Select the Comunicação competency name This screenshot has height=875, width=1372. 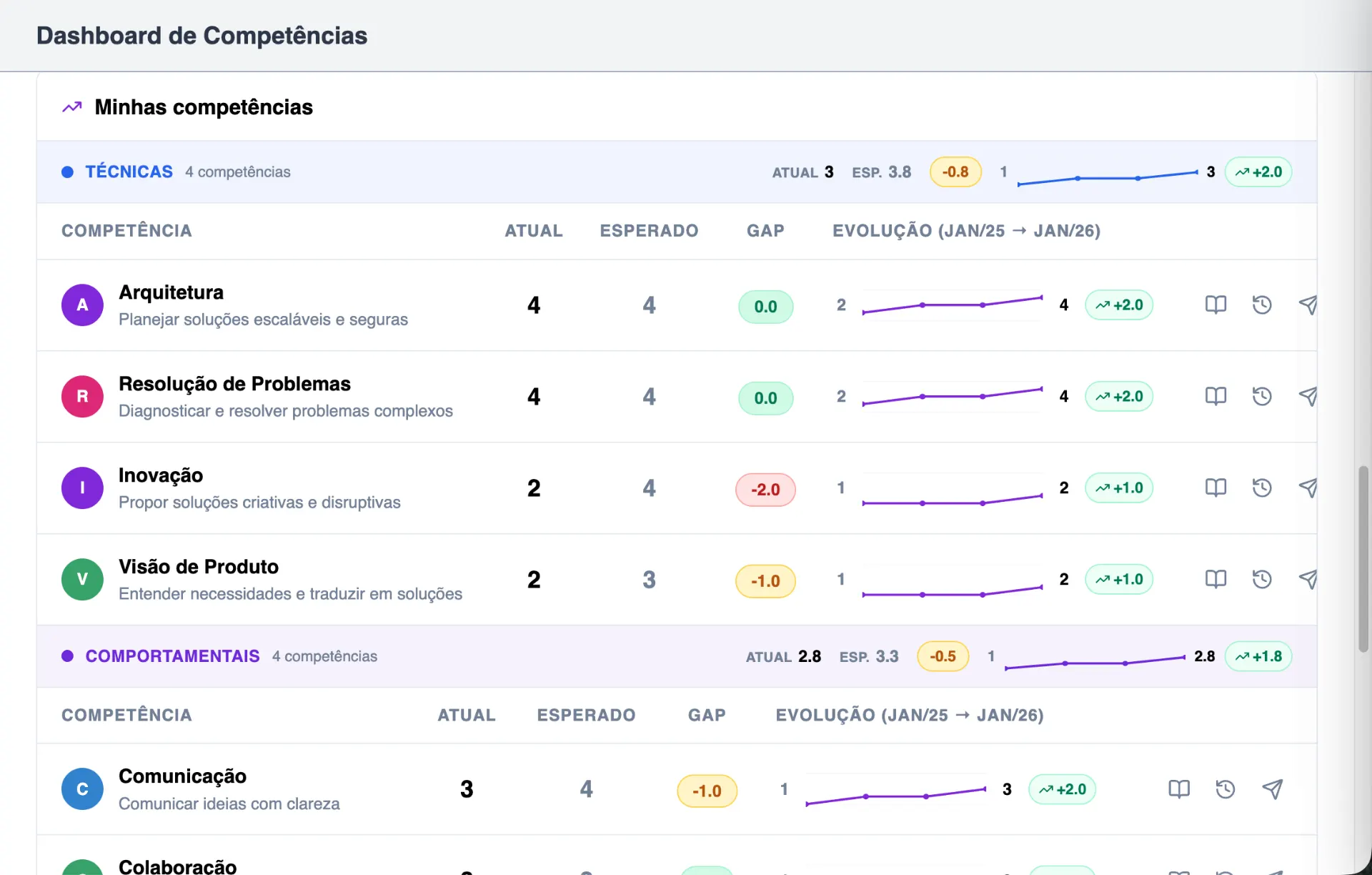pos(182,776)
